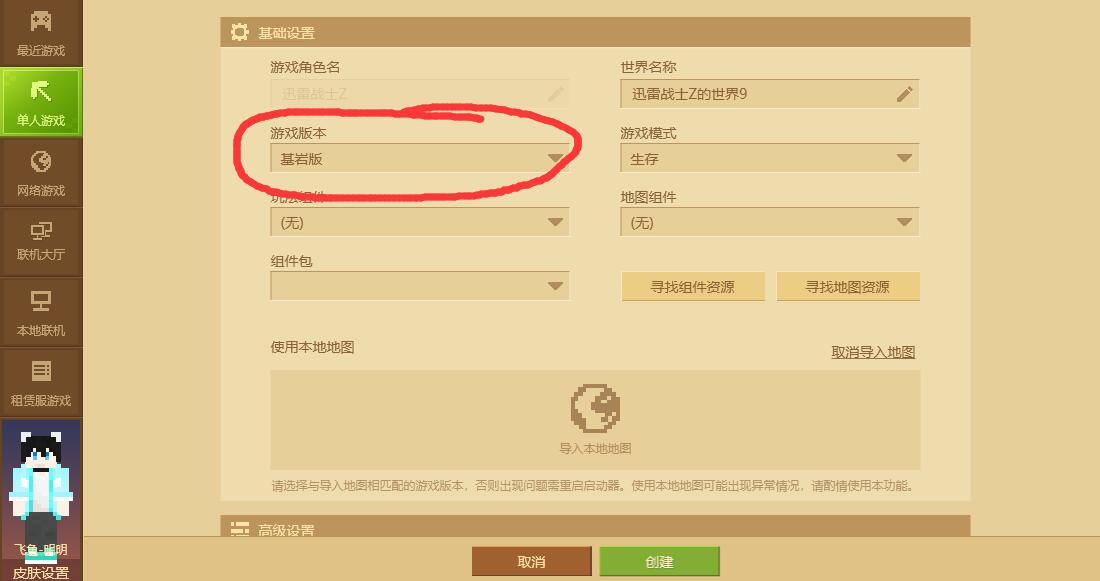This screenshot has width=1100, height=581.
Task: Expand the 游戏模式 dropdown showing 生存
Action: coord(770,159)
